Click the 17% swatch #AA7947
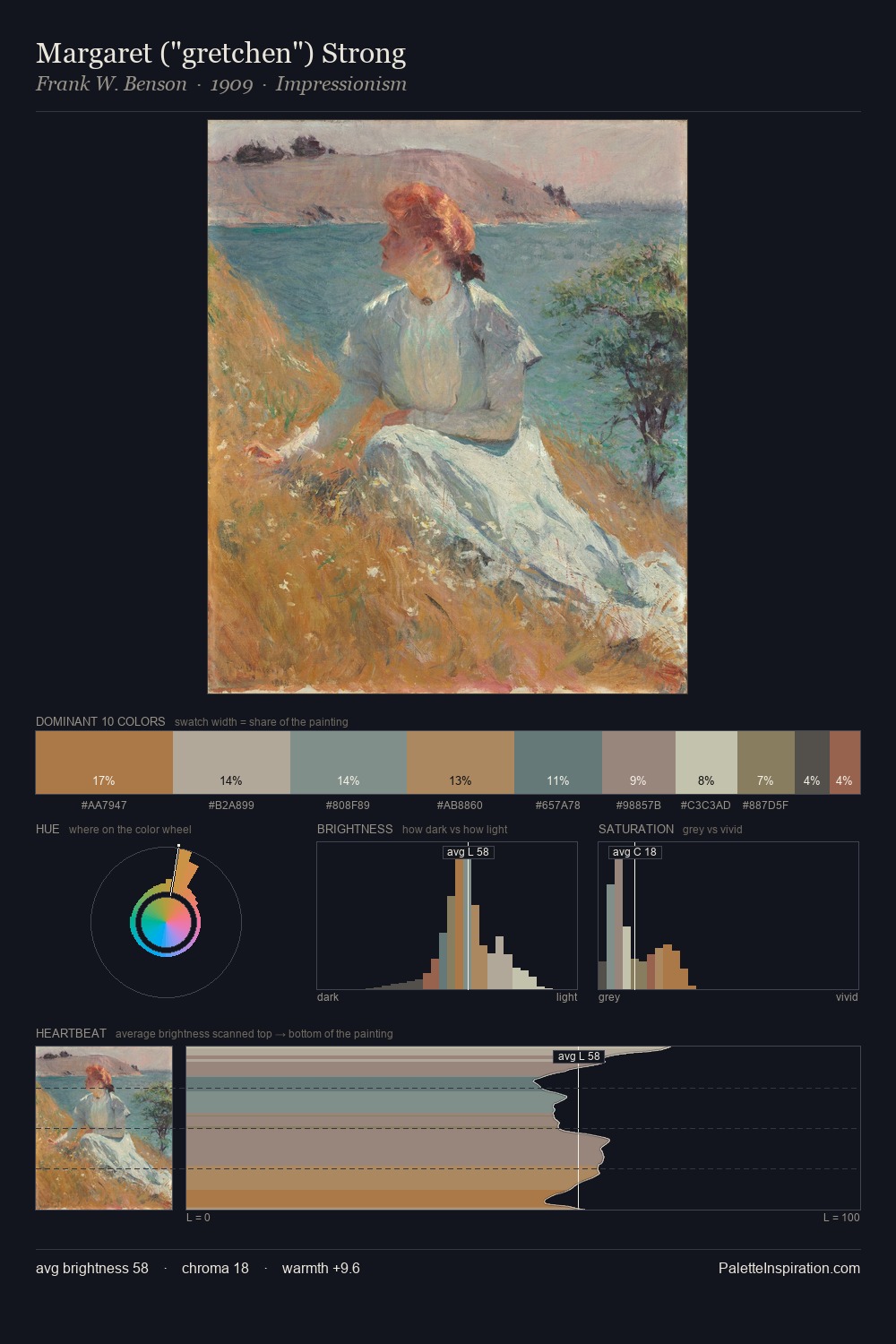 (x=104, y=762)
